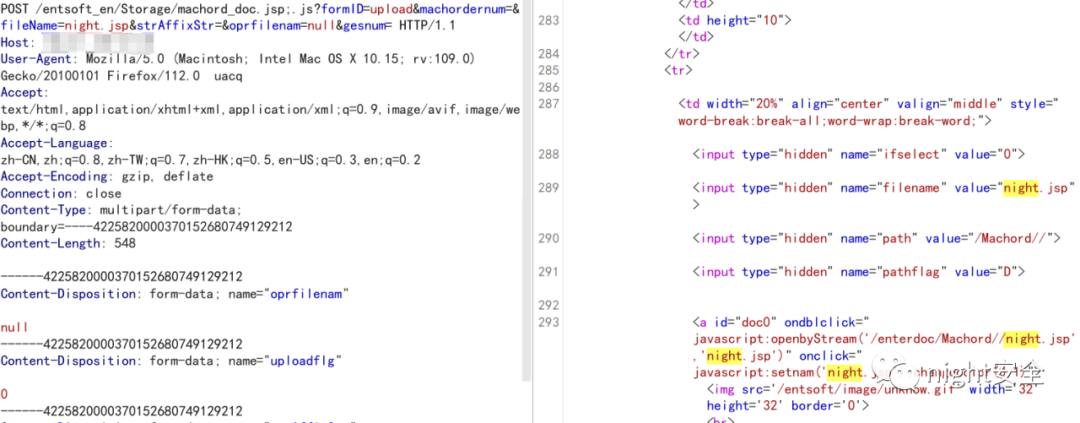The image size is (1080, 423).
Task: Select the Gecko/20100101 Firefox/112.0 uacq line
Action: [121, 76]
